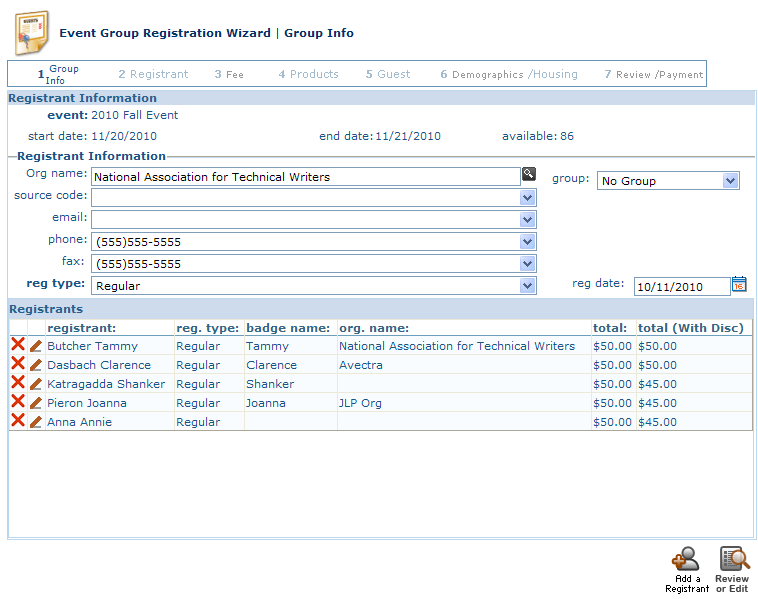Go to the 2 Registrant step
Screen dimensions: 758x599
pos(153,74)
